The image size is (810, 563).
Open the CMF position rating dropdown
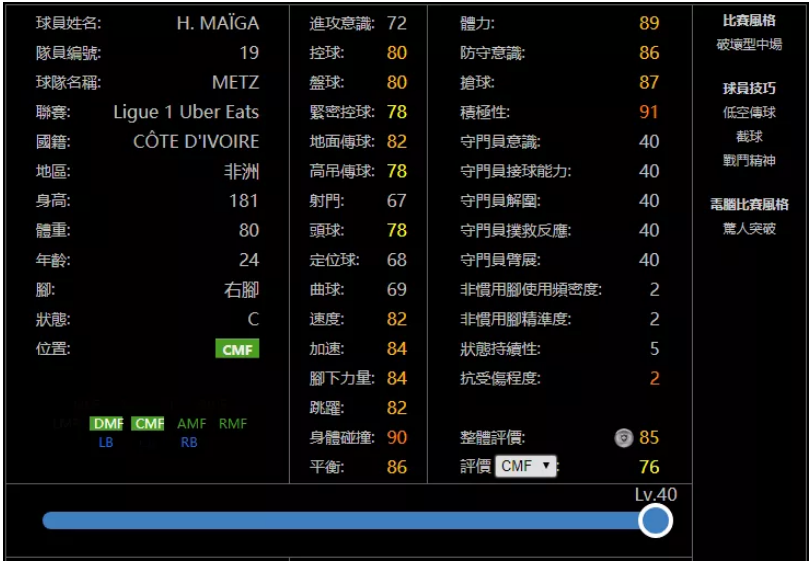[525, 466]
